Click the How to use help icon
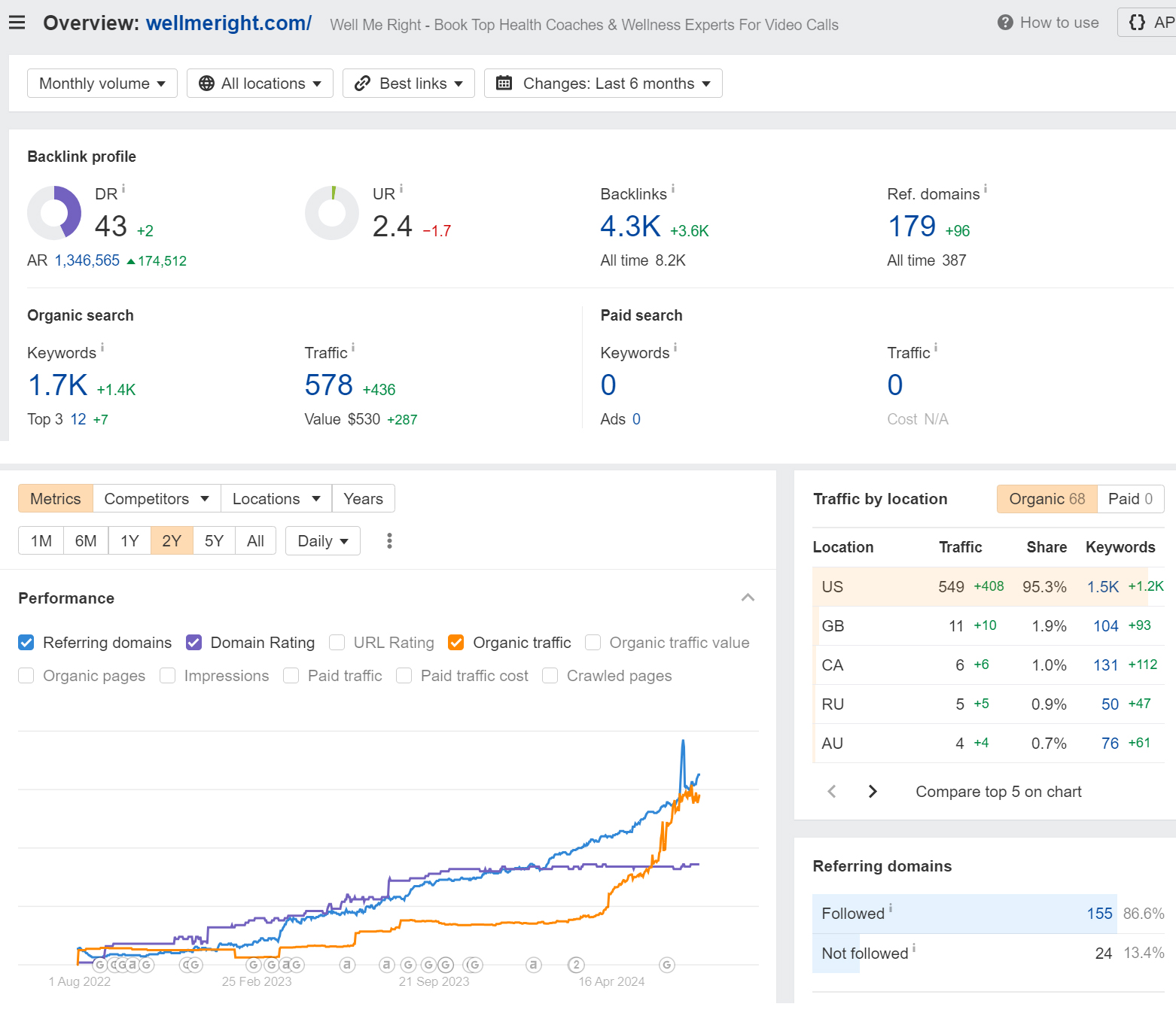 pyautogui.click(x=1004, y=23)
